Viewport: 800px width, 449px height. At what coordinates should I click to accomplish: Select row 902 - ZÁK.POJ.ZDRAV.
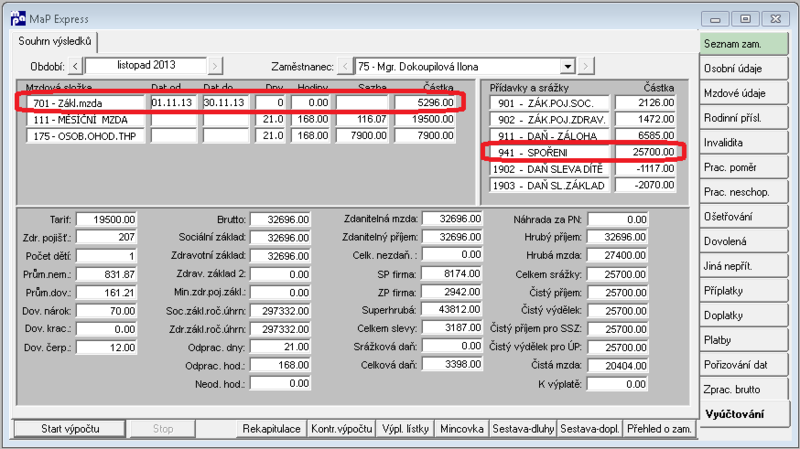tap(583, 119)
